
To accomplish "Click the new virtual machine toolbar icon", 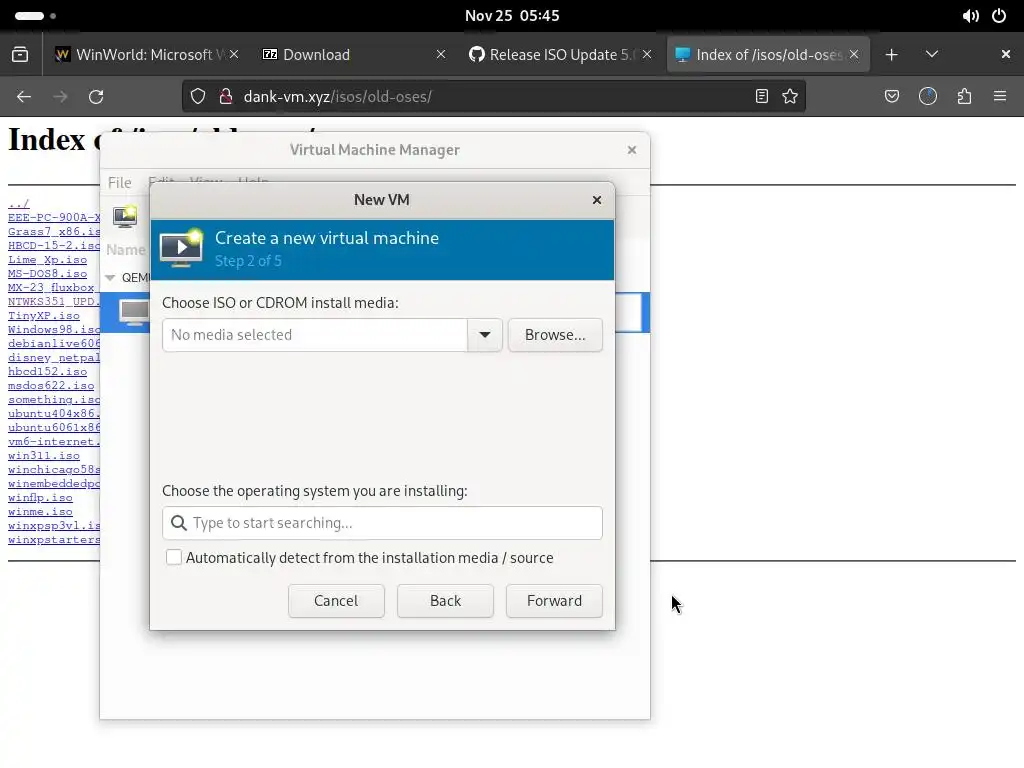I will pyautogui.click(x=125, y=216).
